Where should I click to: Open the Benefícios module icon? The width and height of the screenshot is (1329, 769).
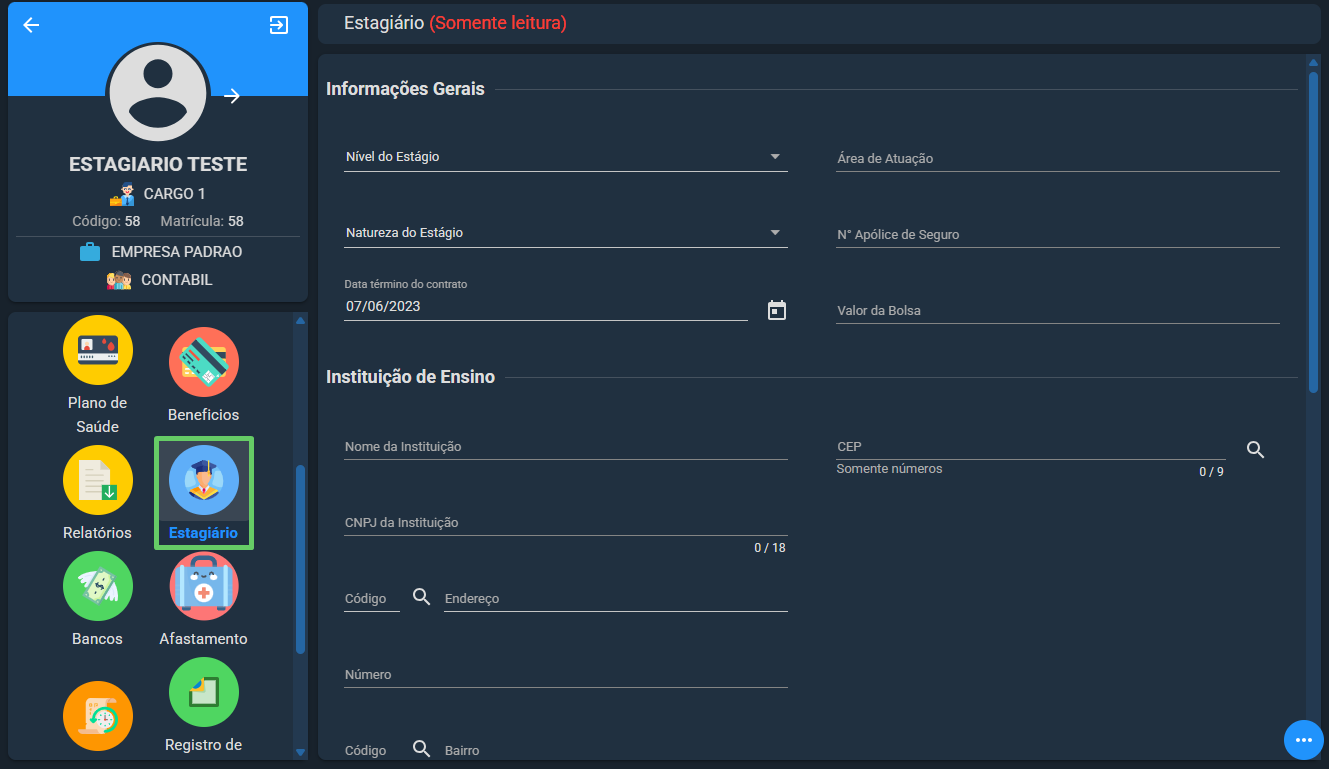click(204, 362)
